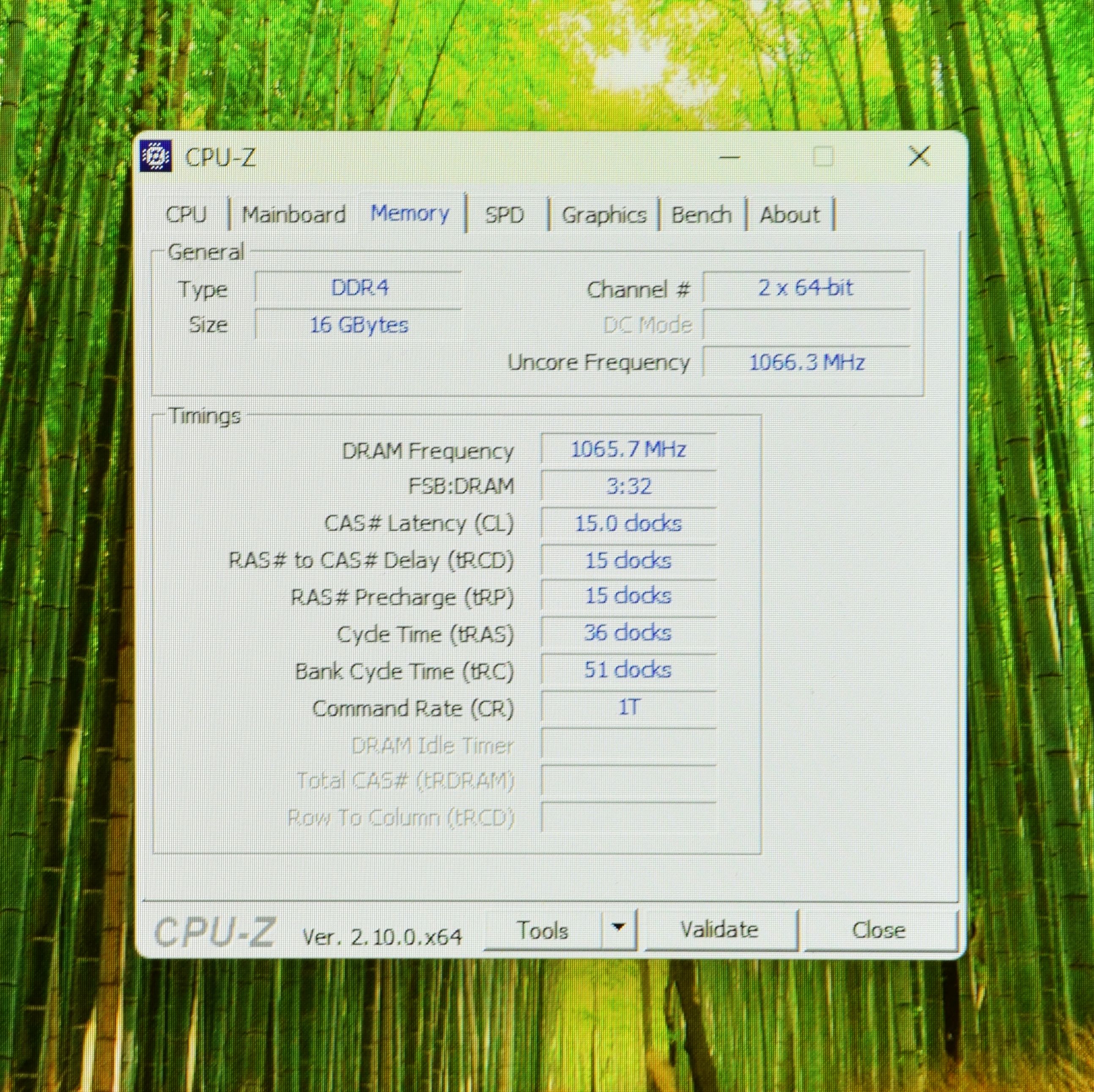This screenshot has width=1094, height=1092.
Task: Click the FSB:DRAM ratio 3:32
Action: [x=628, y=486]
